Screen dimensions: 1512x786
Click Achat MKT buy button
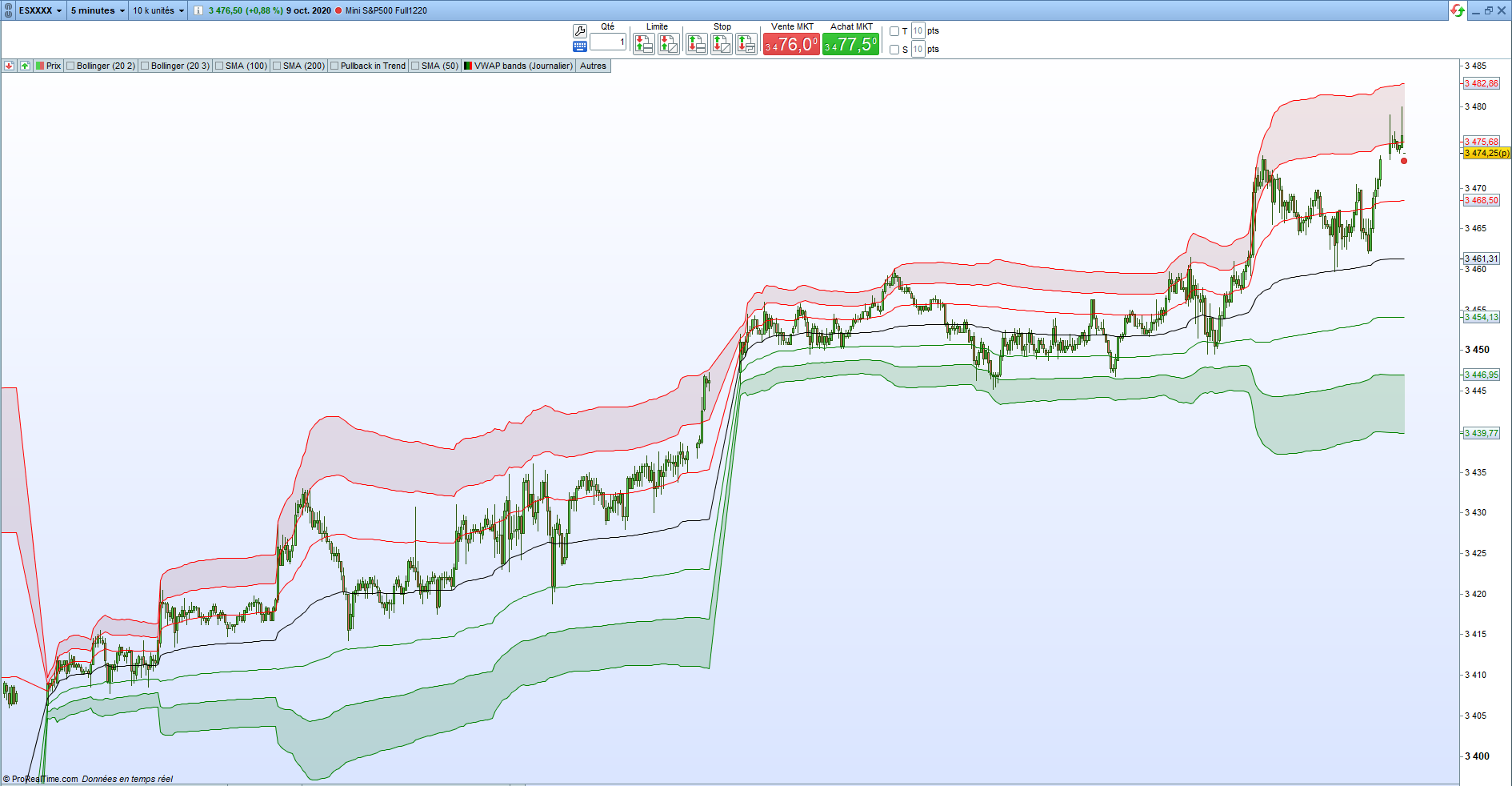(x=851, y=44)
